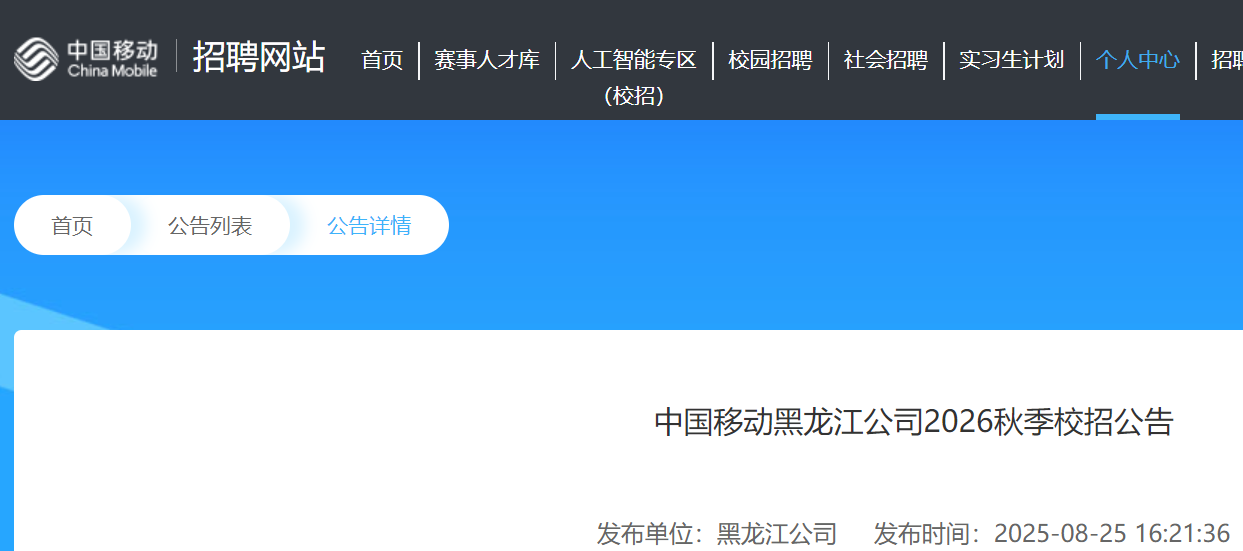Select the 个人中心 menu item

(1138, 60)
